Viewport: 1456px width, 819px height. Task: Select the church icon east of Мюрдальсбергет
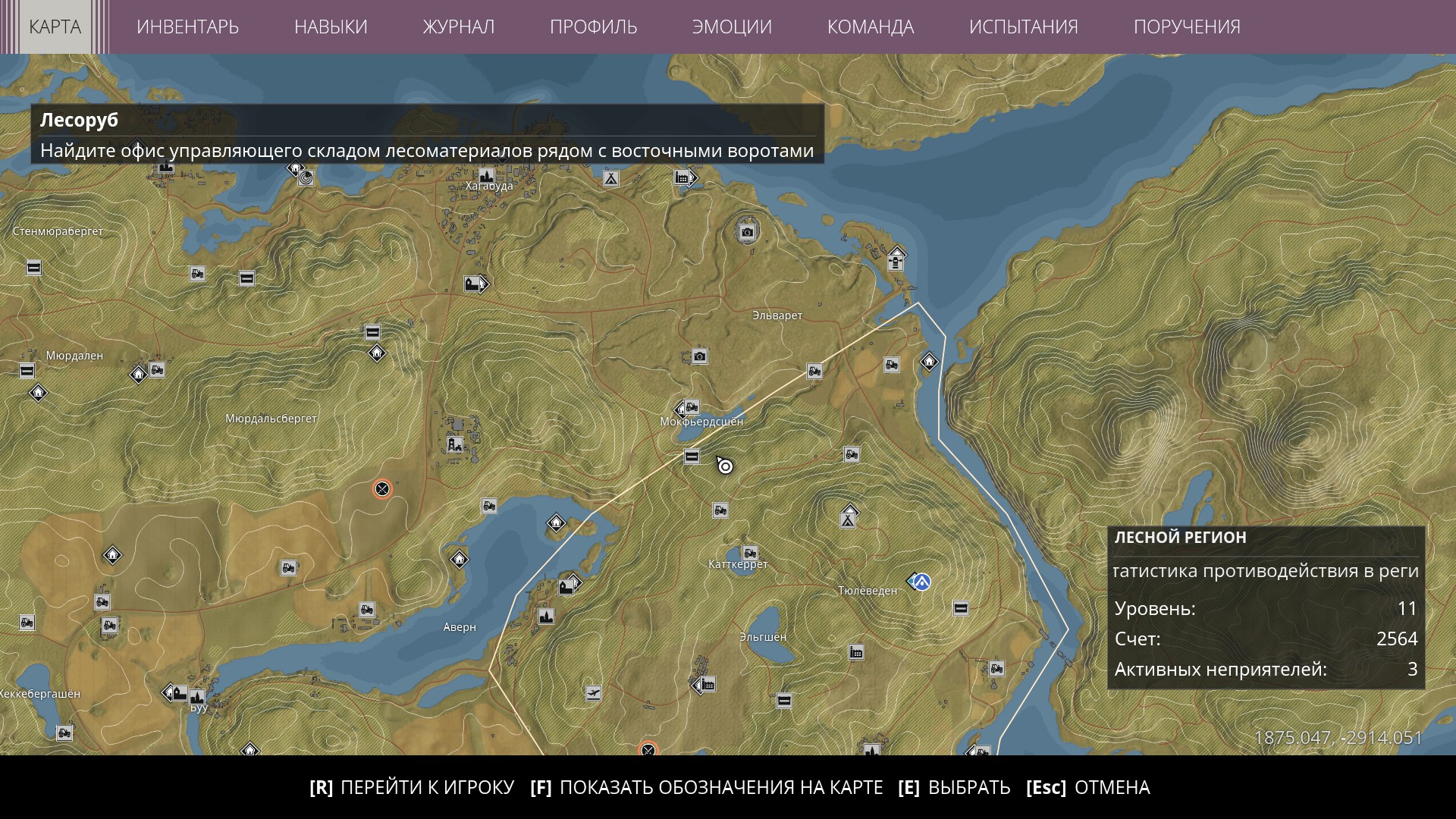[454, 444]
